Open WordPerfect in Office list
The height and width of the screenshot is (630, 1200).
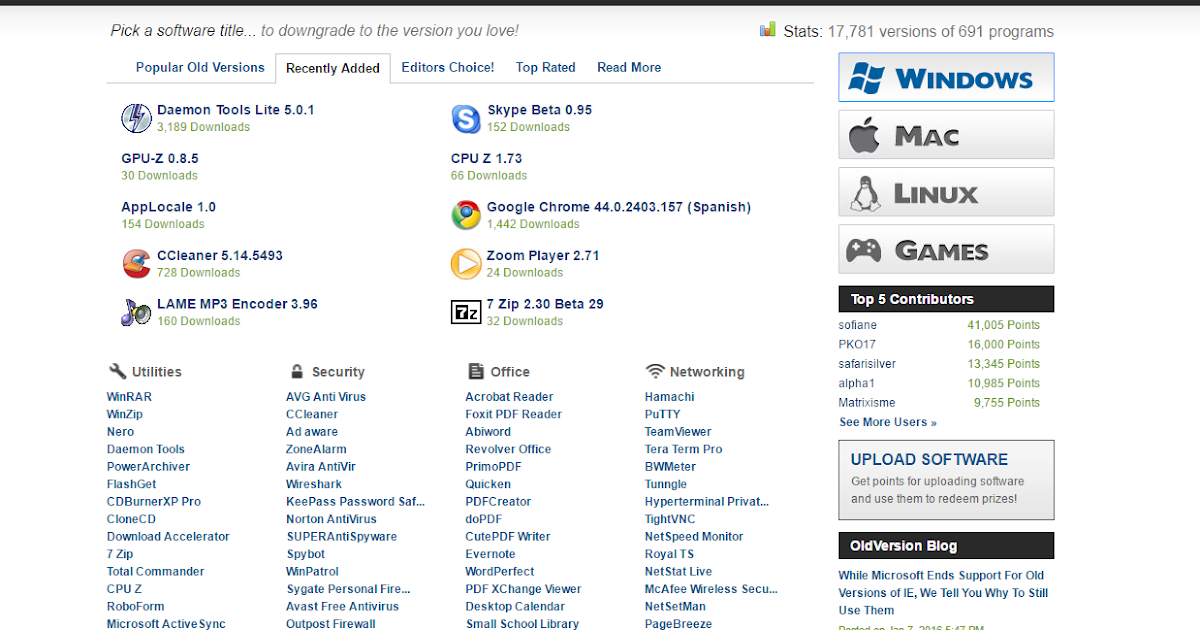coord(500,572)
